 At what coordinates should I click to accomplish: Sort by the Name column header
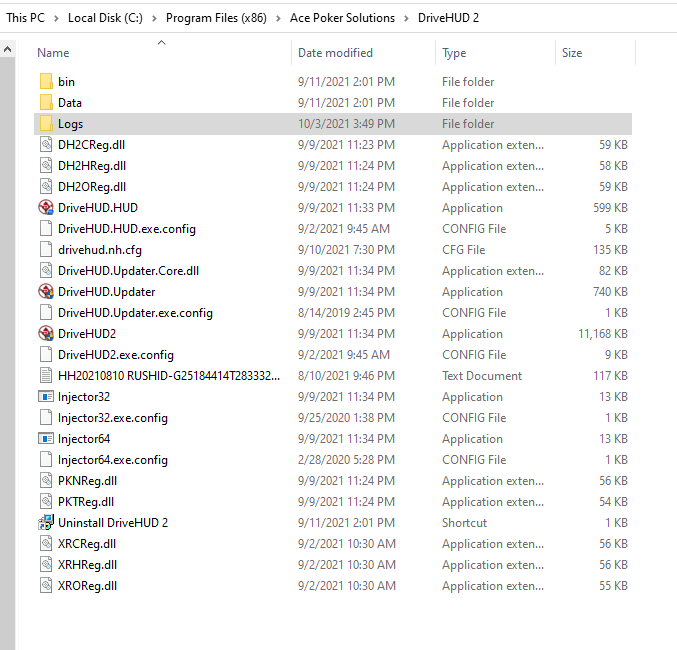click(x=53, y=53)
